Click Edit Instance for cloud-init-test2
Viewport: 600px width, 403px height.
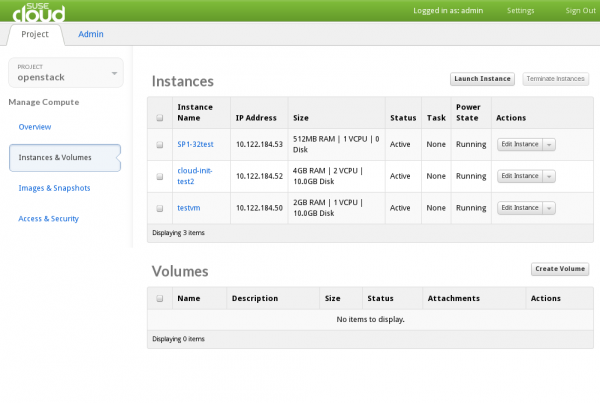520,176
